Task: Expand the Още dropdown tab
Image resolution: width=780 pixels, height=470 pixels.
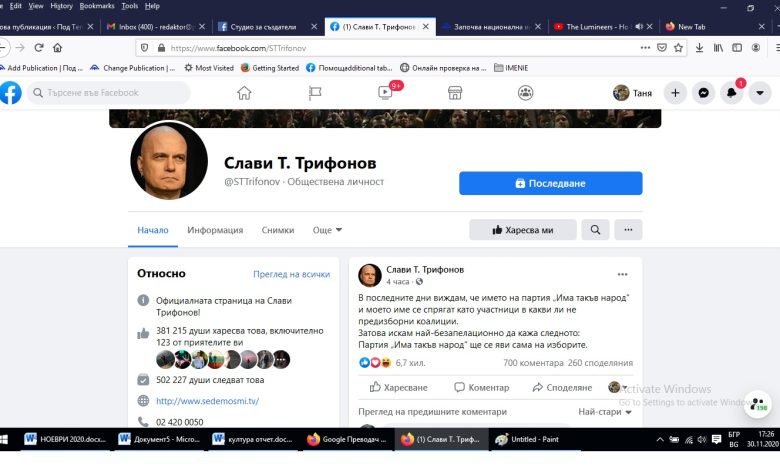Action: (327, 230)
